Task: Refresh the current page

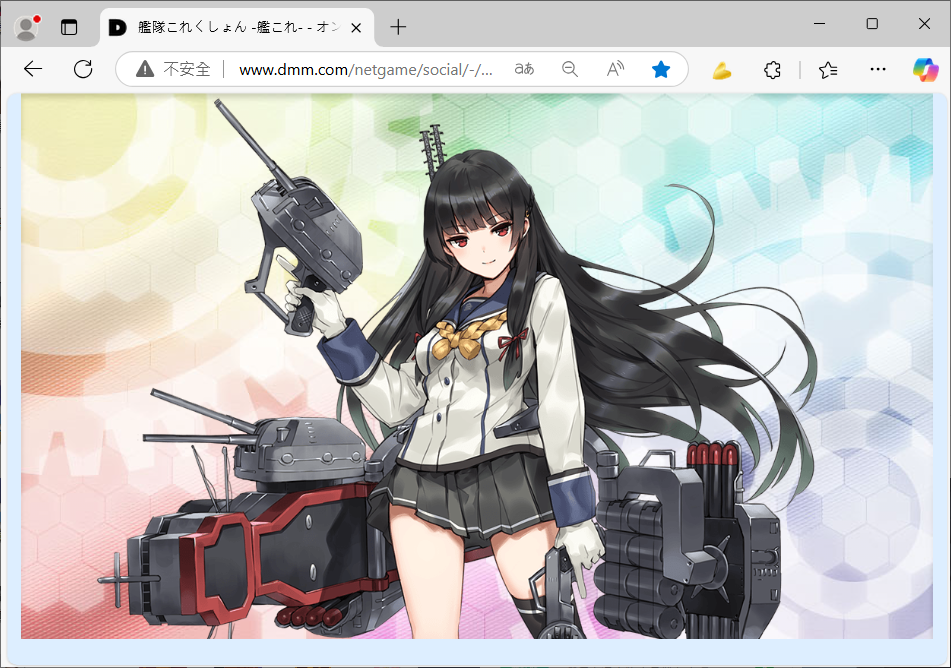Action: 83,69
